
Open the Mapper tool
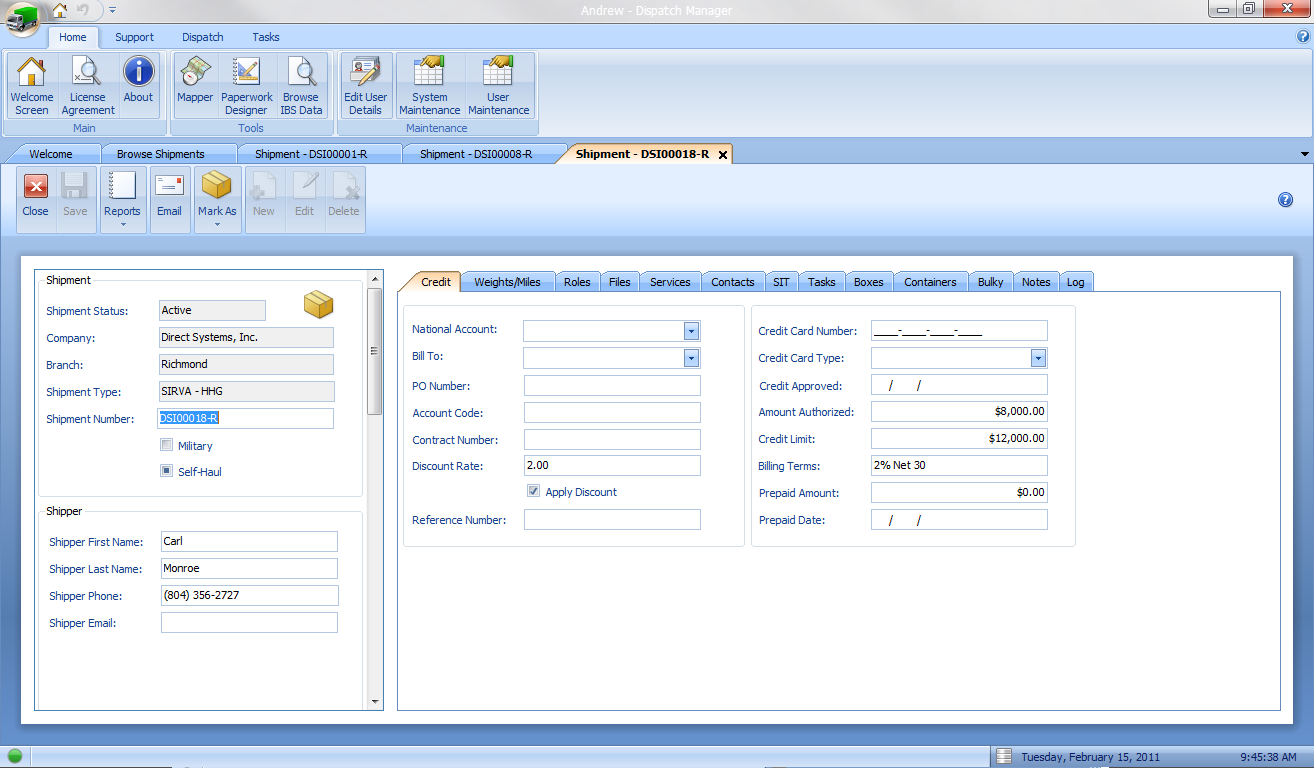(195, 84)
